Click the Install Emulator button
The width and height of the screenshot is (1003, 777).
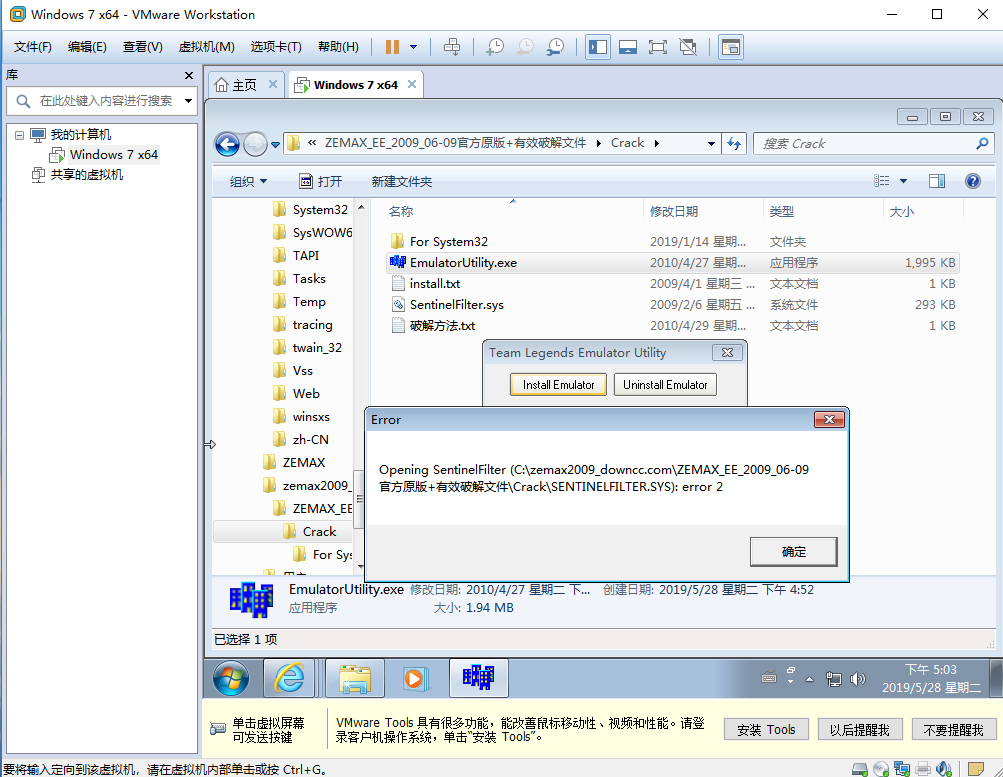(x=558, y=385)
